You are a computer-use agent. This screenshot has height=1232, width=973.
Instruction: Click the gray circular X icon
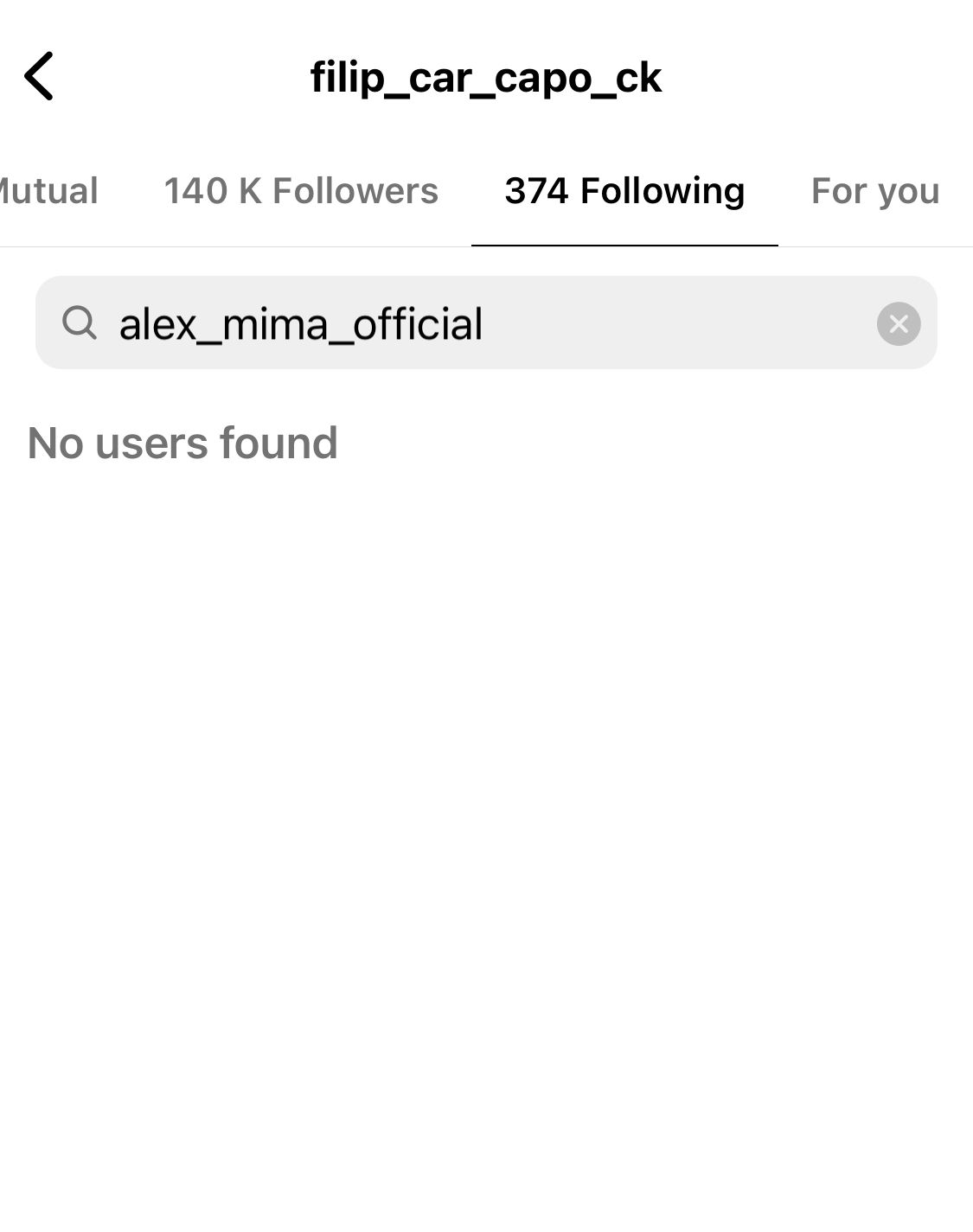point(899,323)
